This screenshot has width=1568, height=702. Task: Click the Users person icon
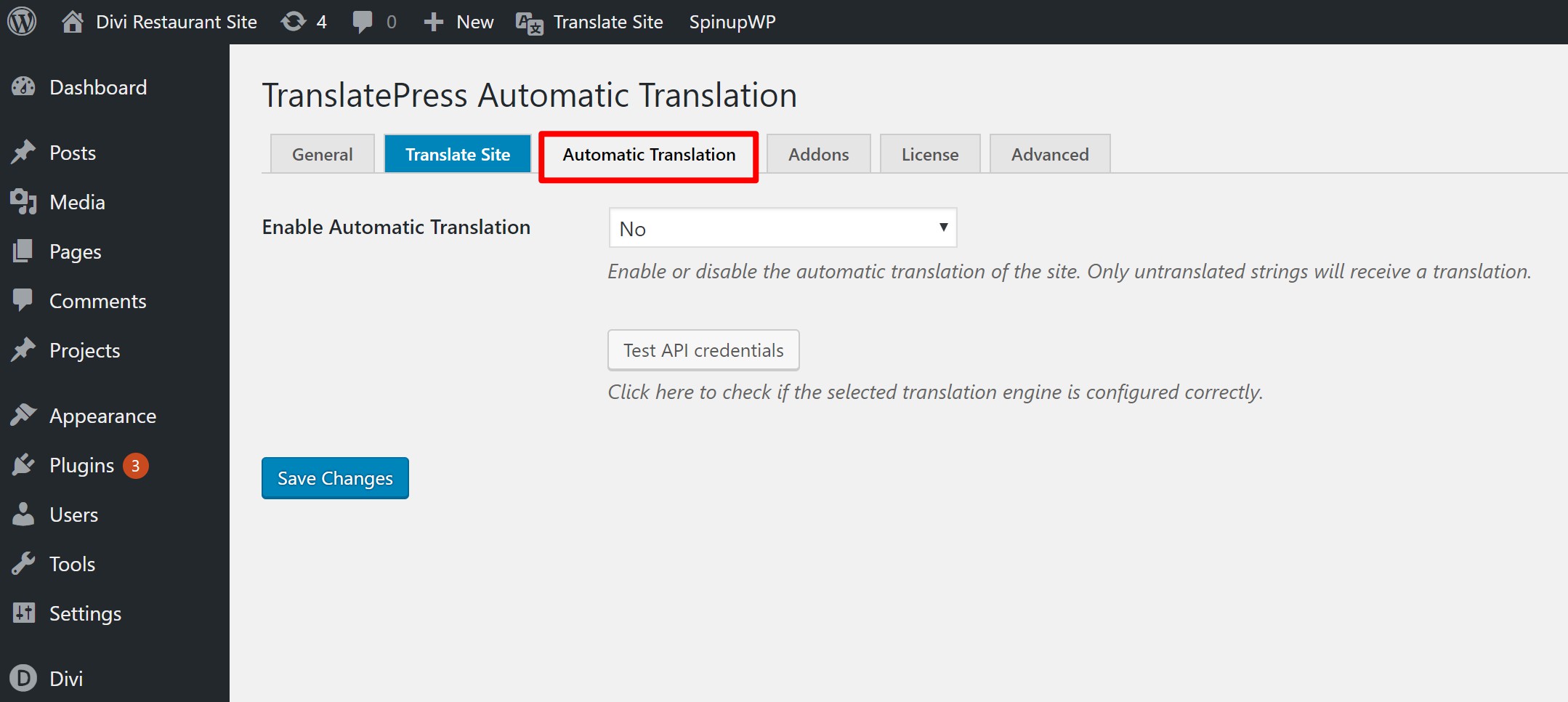pyautogui.click(x=23, y=514)
